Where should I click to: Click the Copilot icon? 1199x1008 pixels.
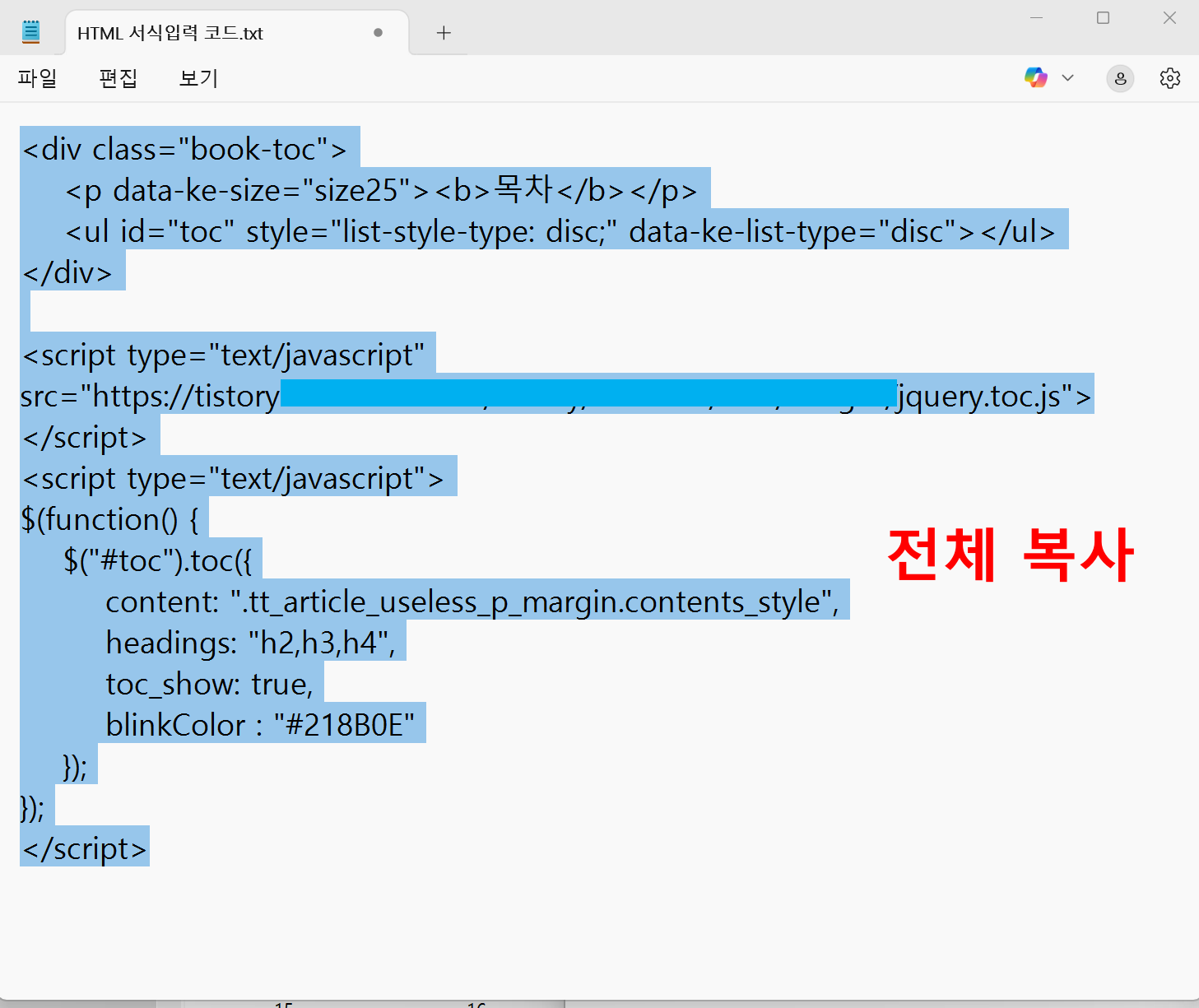pyautogui.click(x=1036, y=78)
